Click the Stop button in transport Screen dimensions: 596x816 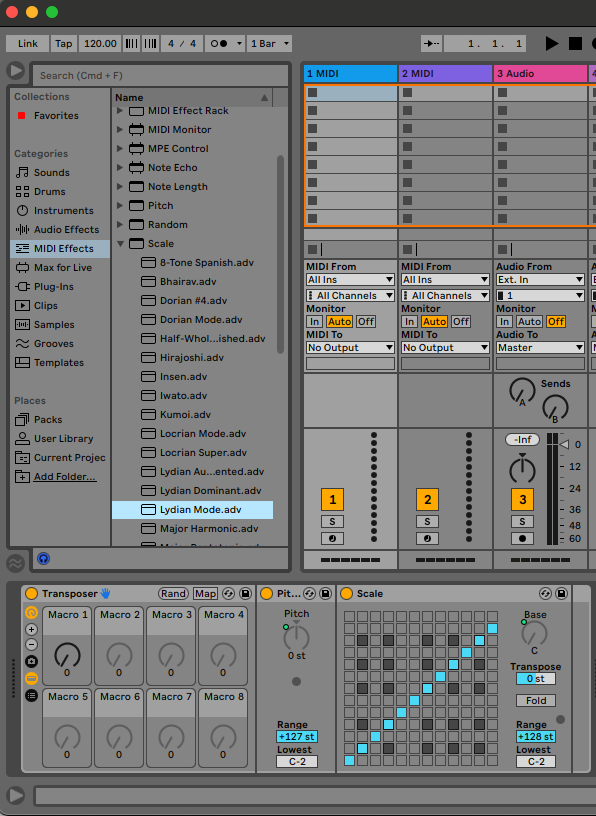575,44
